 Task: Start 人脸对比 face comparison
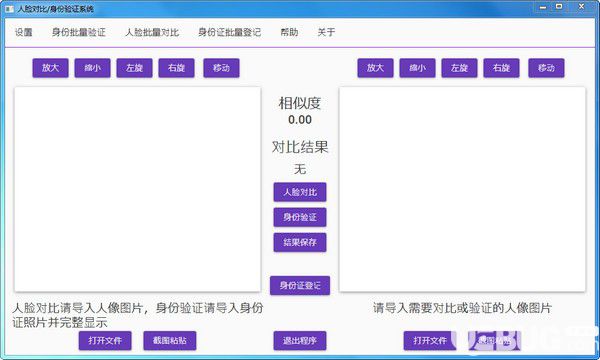tap(300, 192)
